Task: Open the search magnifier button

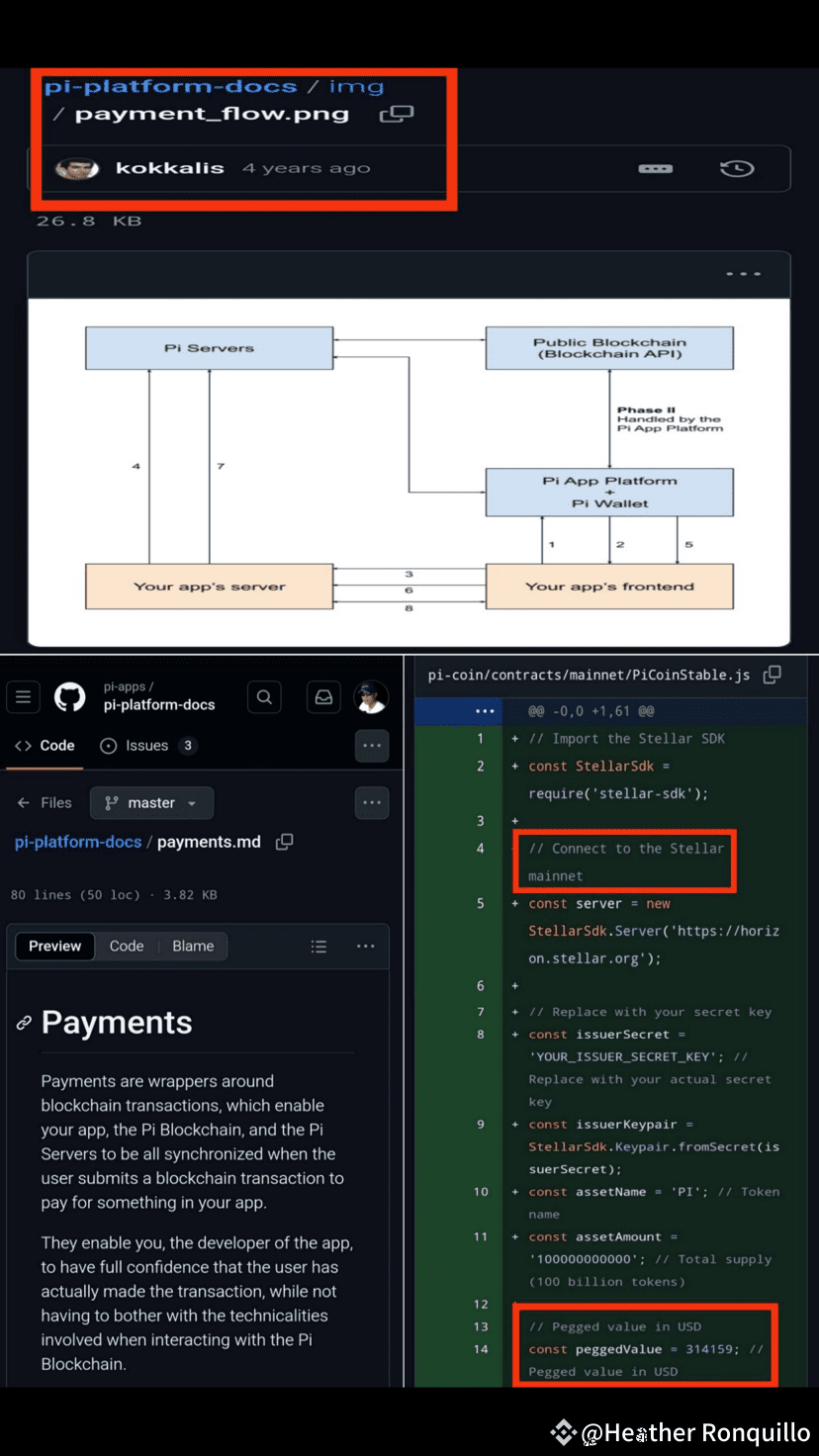Action: point(264,697)
